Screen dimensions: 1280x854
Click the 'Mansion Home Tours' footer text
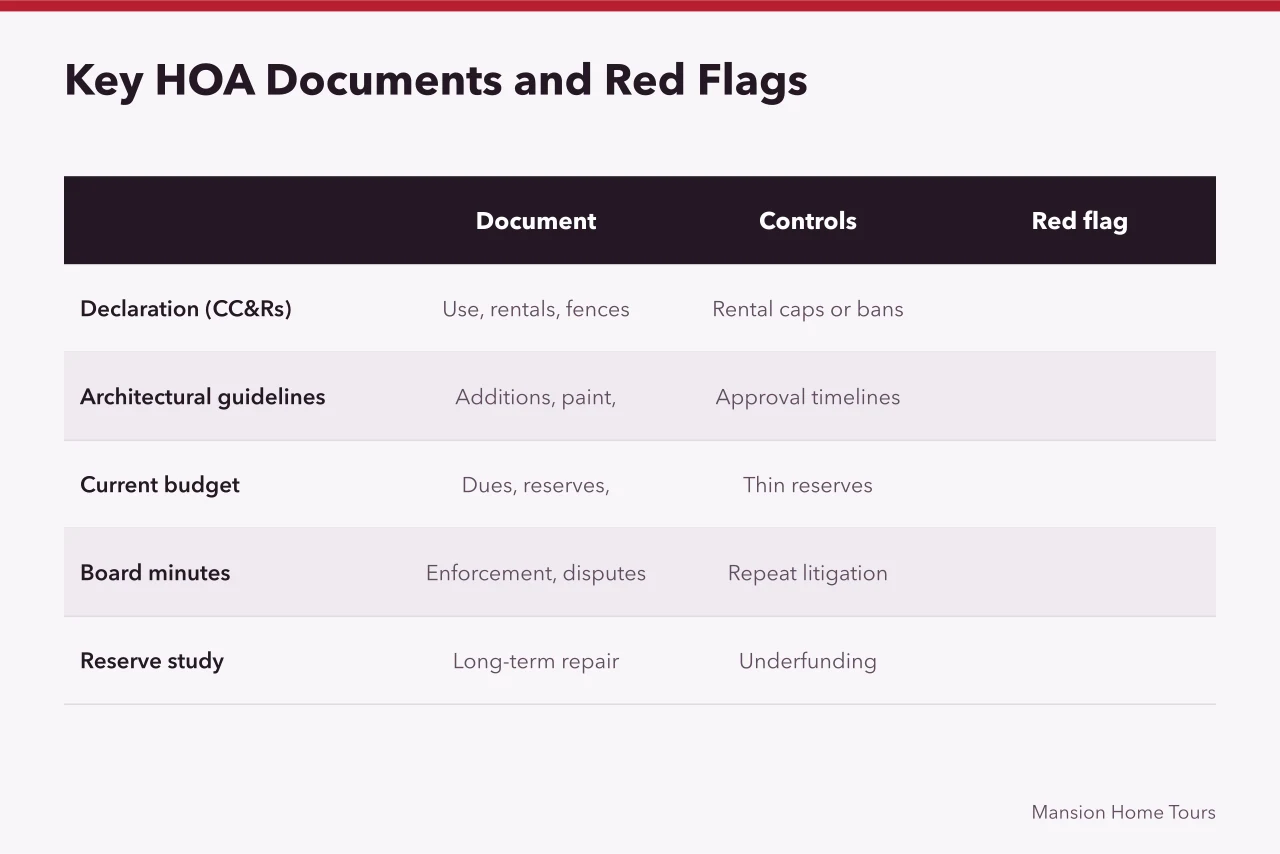pyautogui.click(x=1124, y=812)
